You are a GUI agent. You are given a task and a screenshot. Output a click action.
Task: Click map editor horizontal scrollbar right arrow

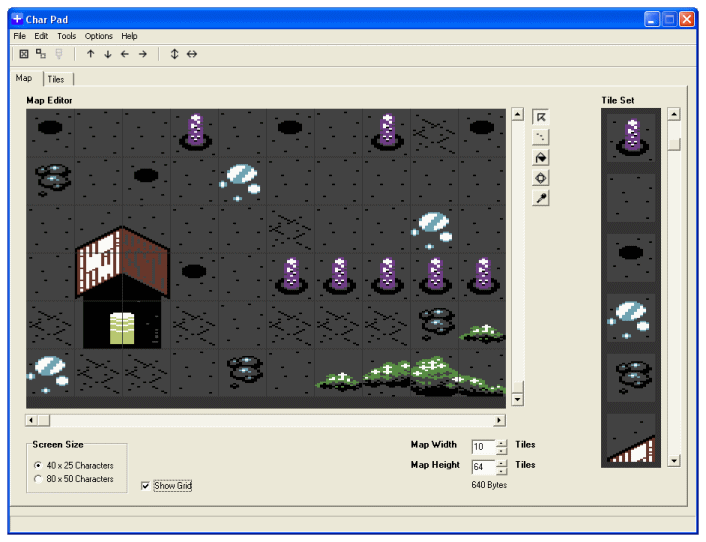499,420
